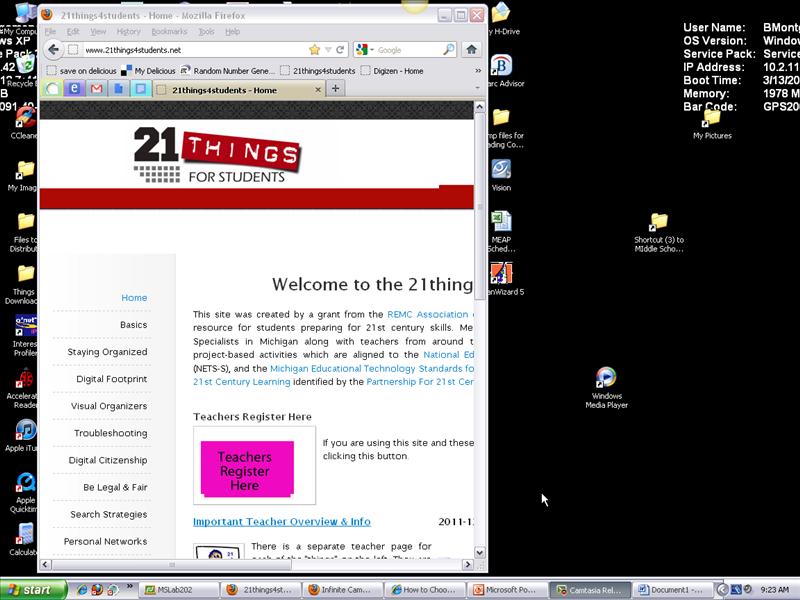Open the Troubleshooting sidebar link
Viewport: 800px width, 600px height.
click(110, 433)
